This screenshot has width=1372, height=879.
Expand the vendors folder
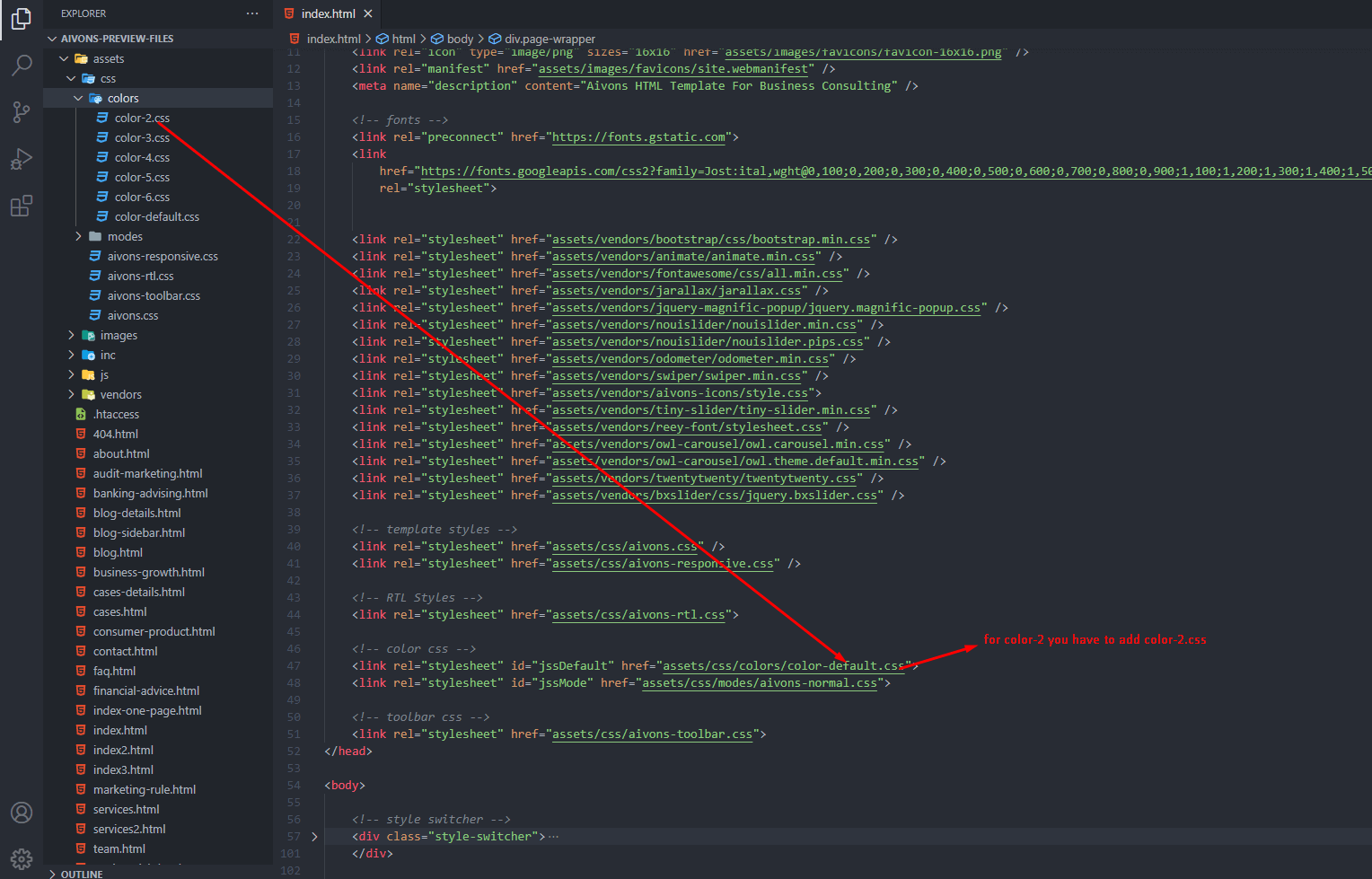[71, 394]
